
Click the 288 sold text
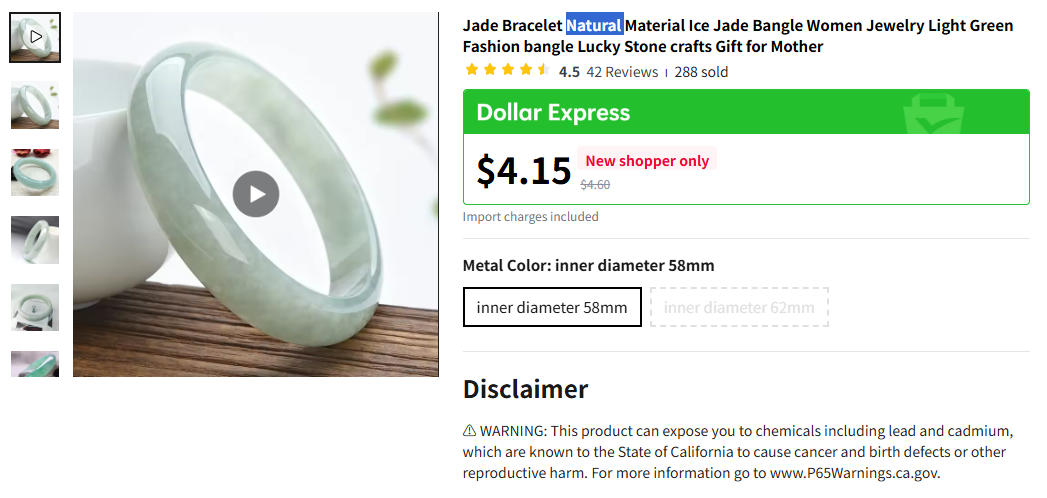point(701,72)
